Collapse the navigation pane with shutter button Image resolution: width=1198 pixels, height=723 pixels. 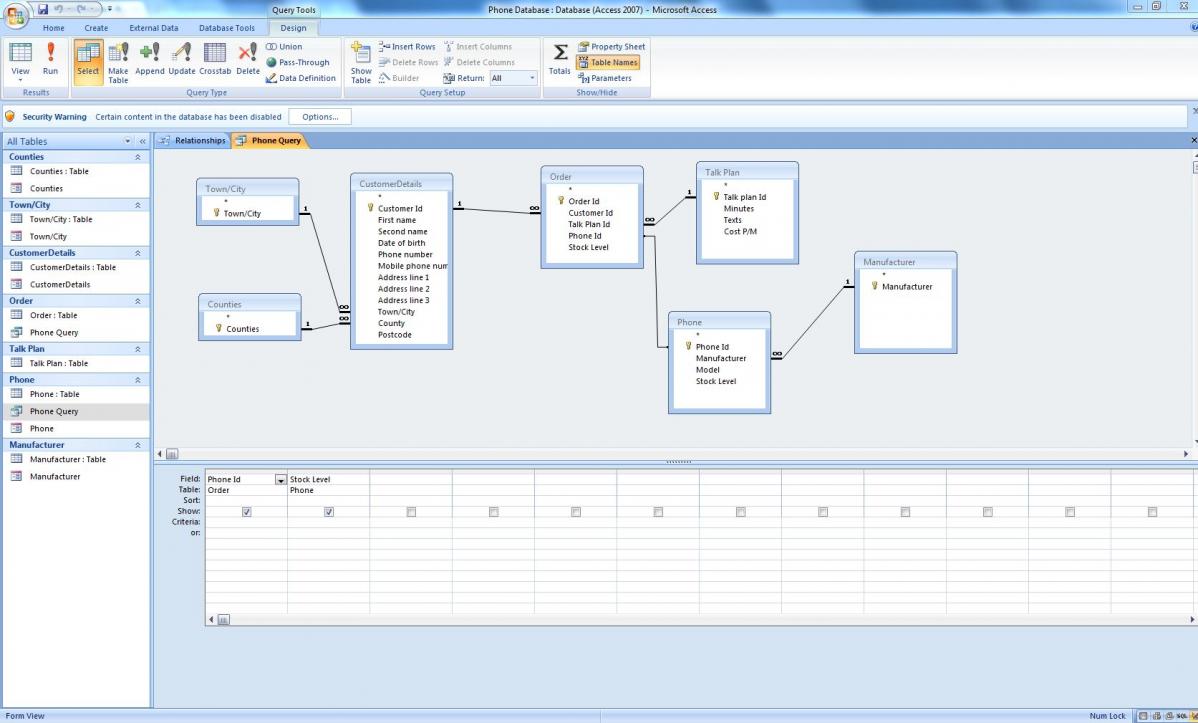[x=142, y=141]
